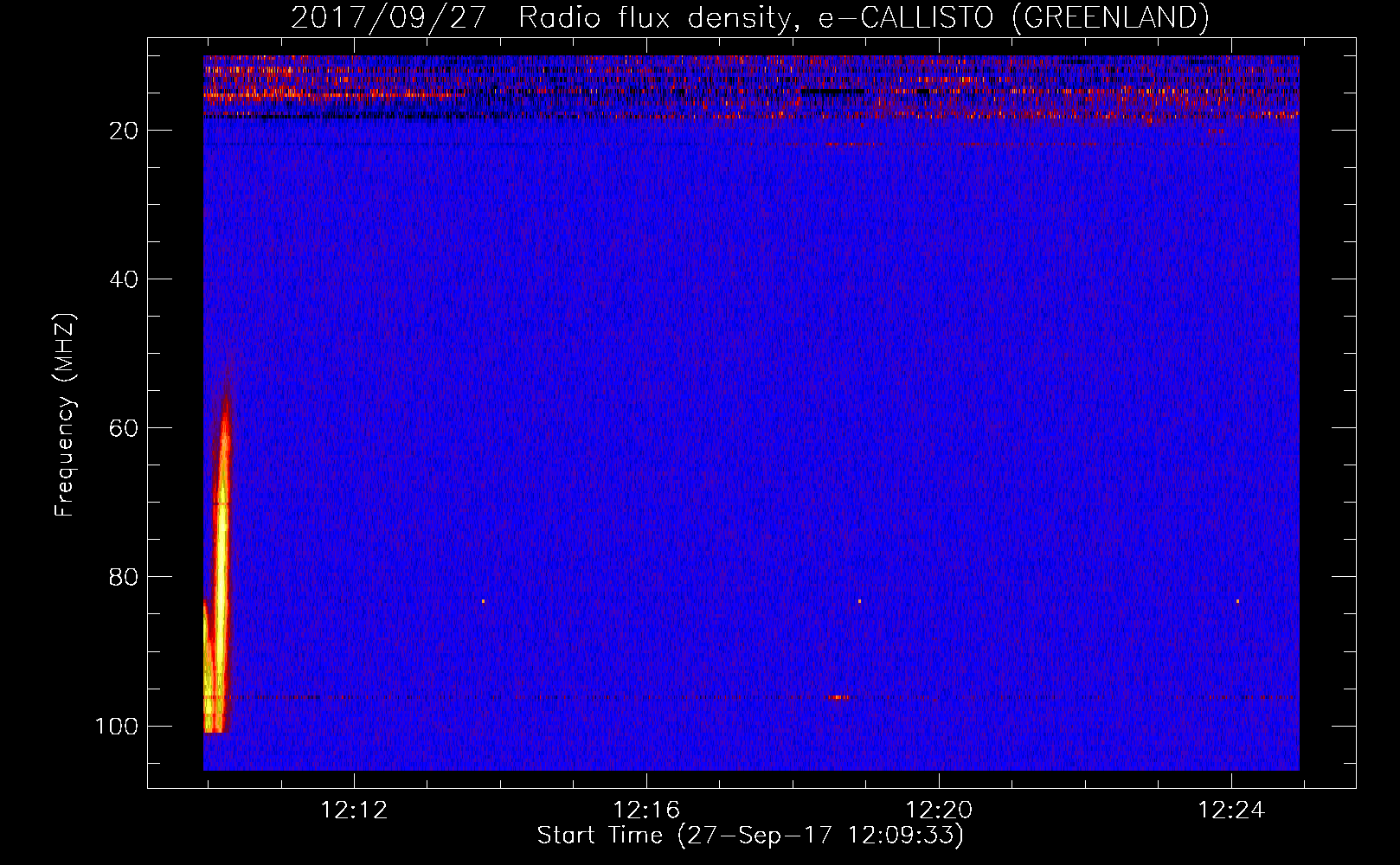
Task: Click the frequency tick label '60'
Action: [x=124, y=428]
